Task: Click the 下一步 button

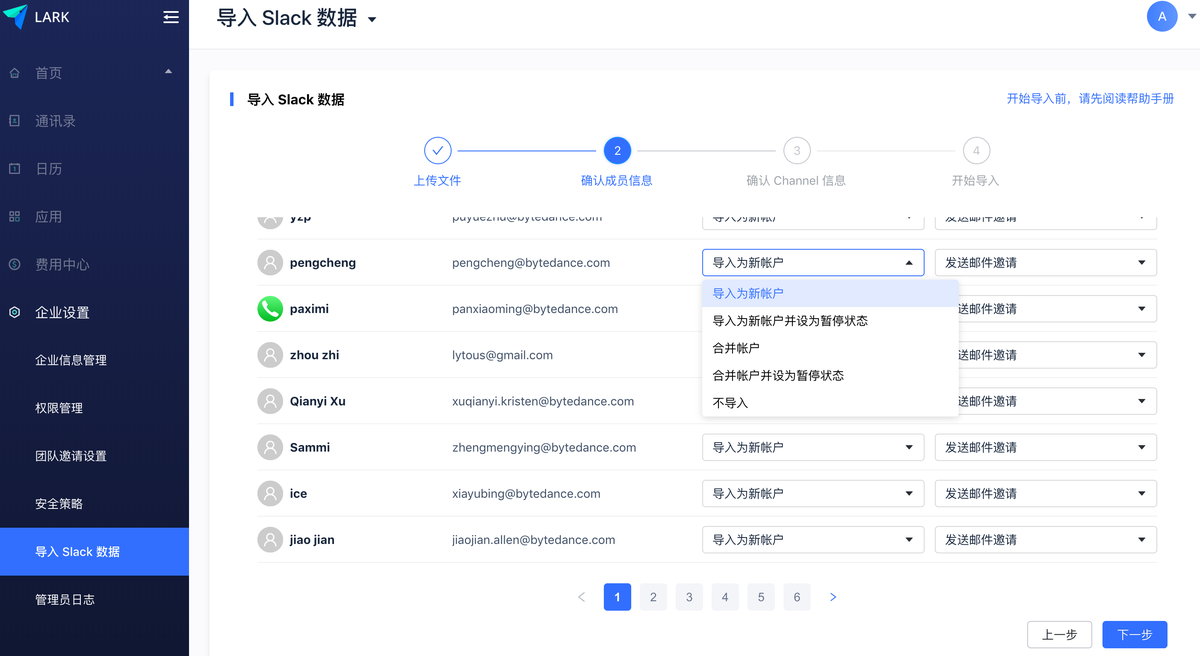Action: click(x=1135, y=634)
